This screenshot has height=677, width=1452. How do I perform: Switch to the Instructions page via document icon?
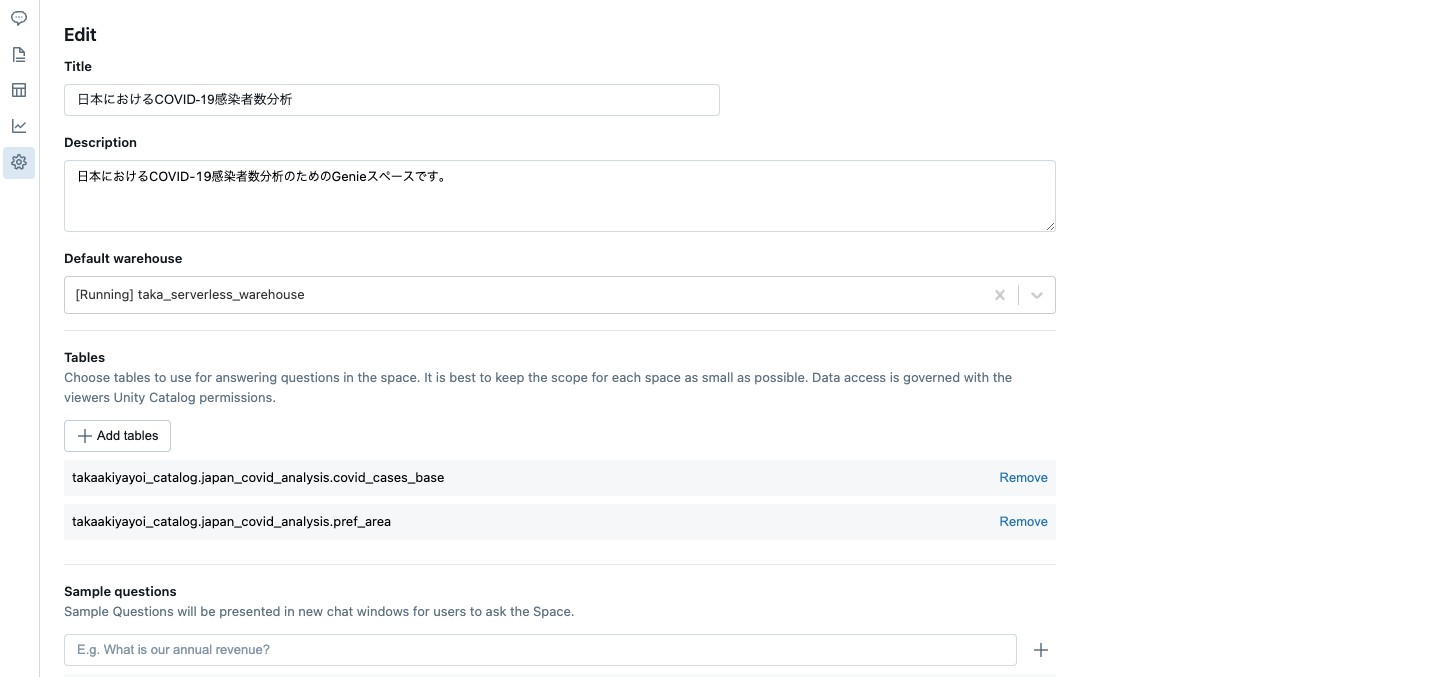(x=18, y=54)
